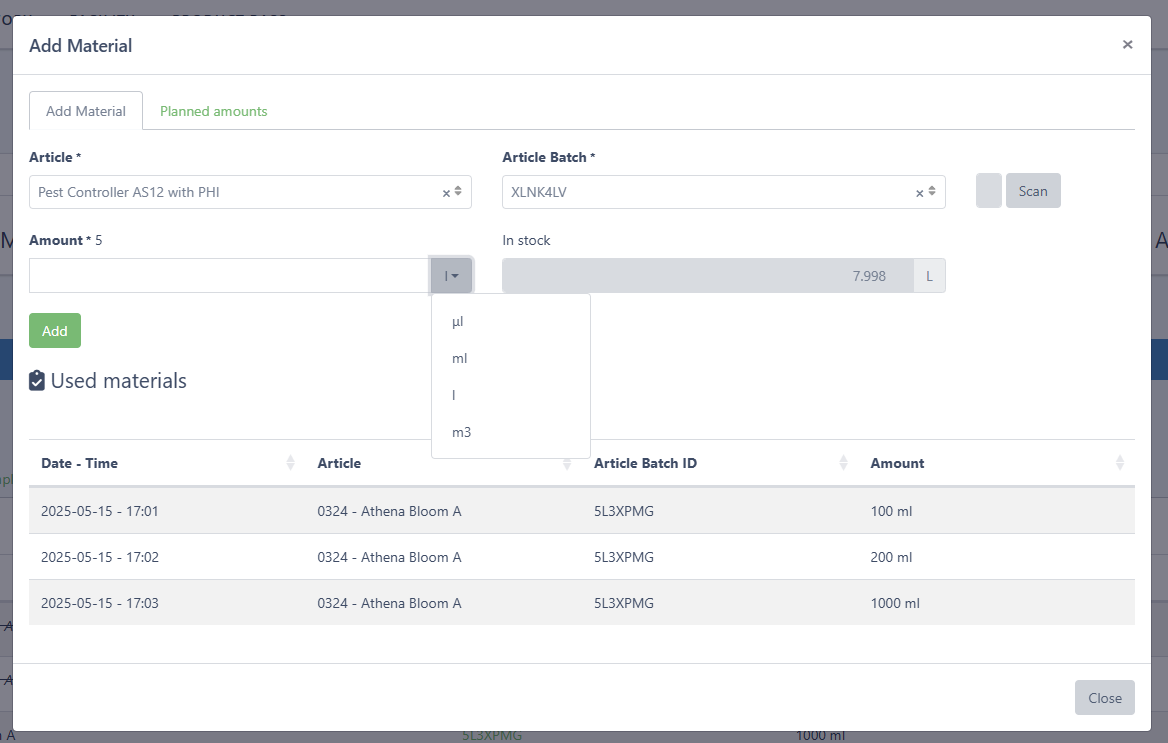Choose µl from the unit list

458,322
